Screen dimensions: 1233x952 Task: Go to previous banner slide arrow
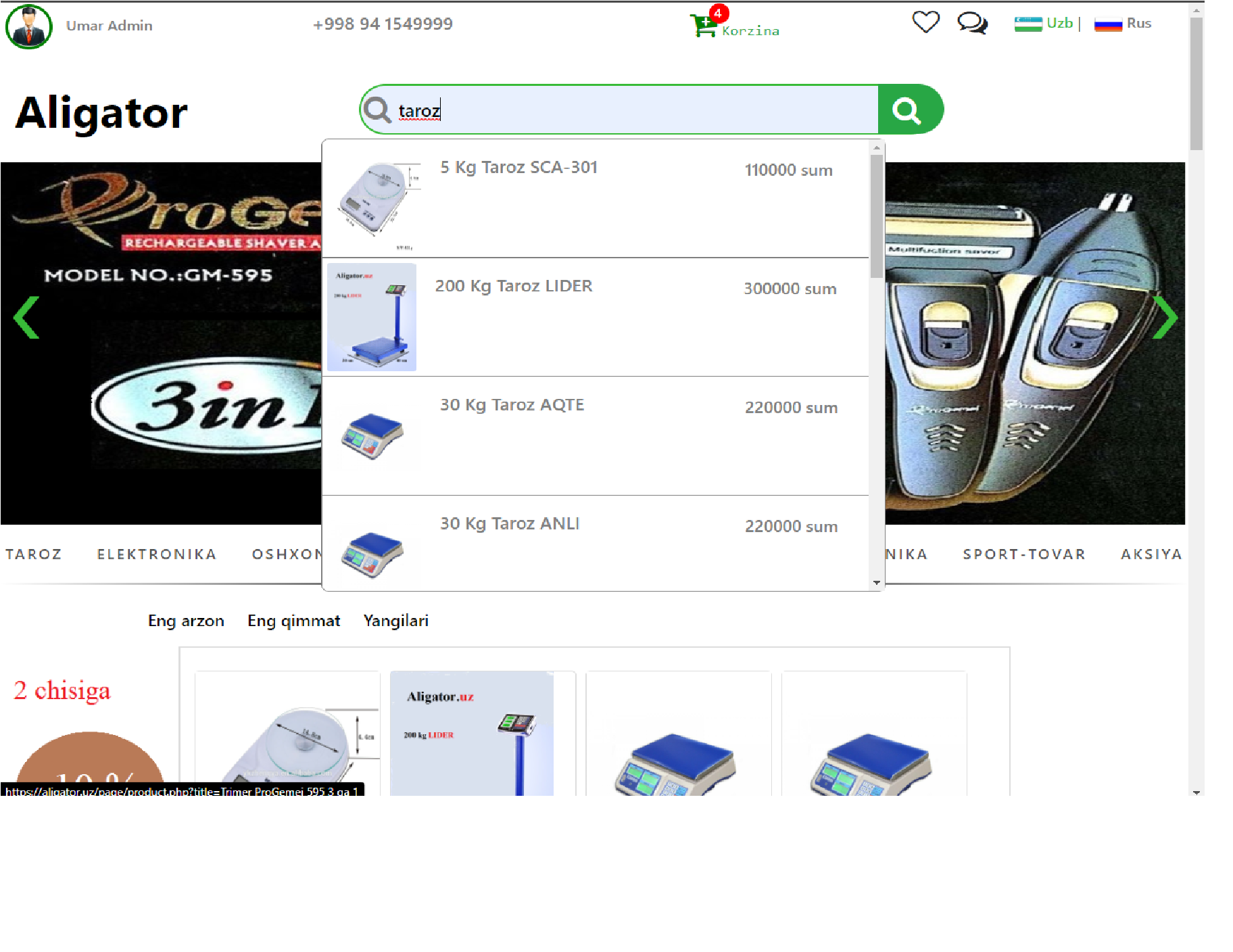[27, 317]
